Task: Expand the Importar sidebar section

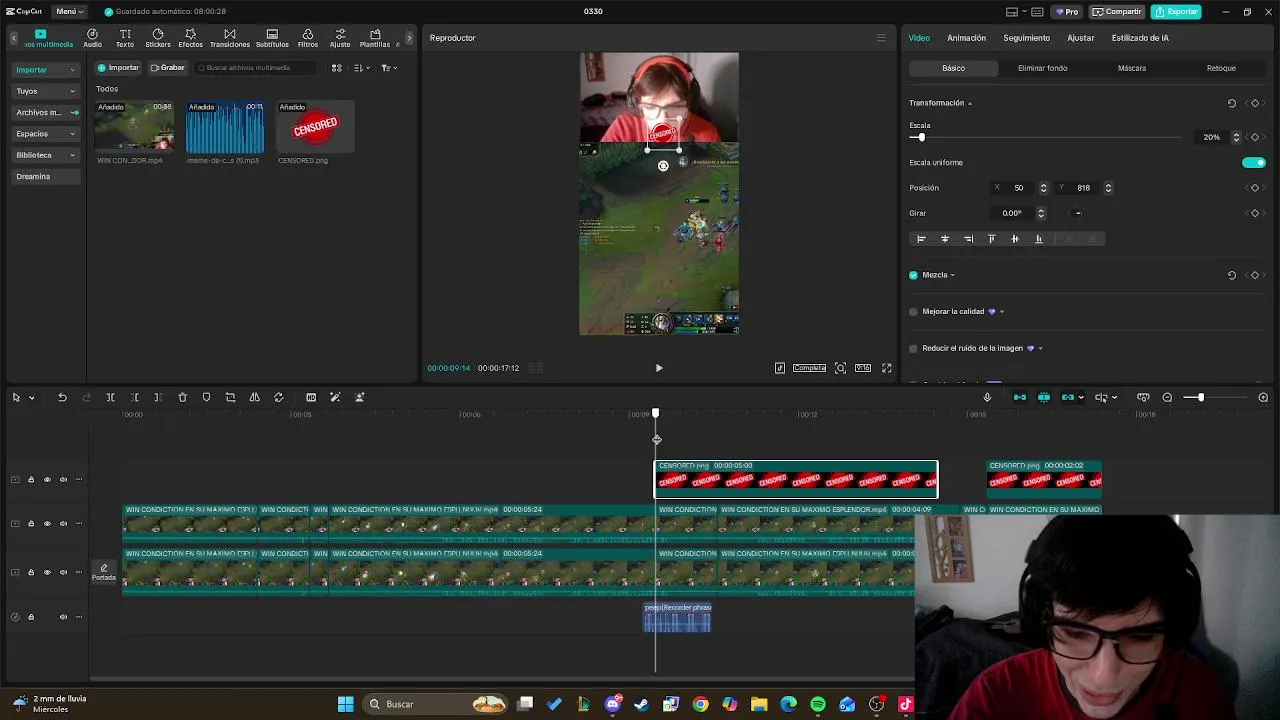Action: coord(45,70)
